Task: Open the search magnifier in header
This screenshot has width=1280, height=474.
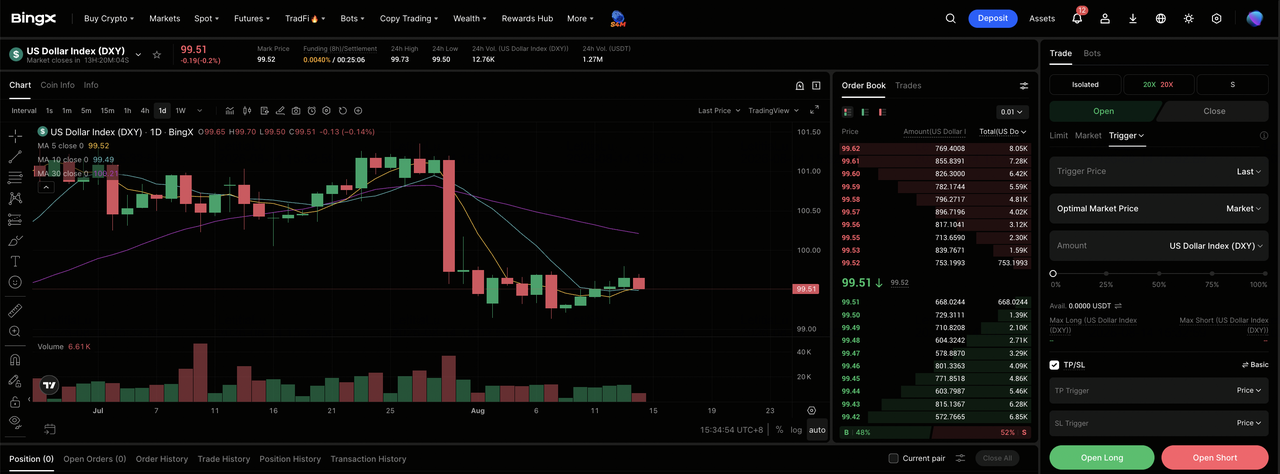Action: click(x=951, y=18)
